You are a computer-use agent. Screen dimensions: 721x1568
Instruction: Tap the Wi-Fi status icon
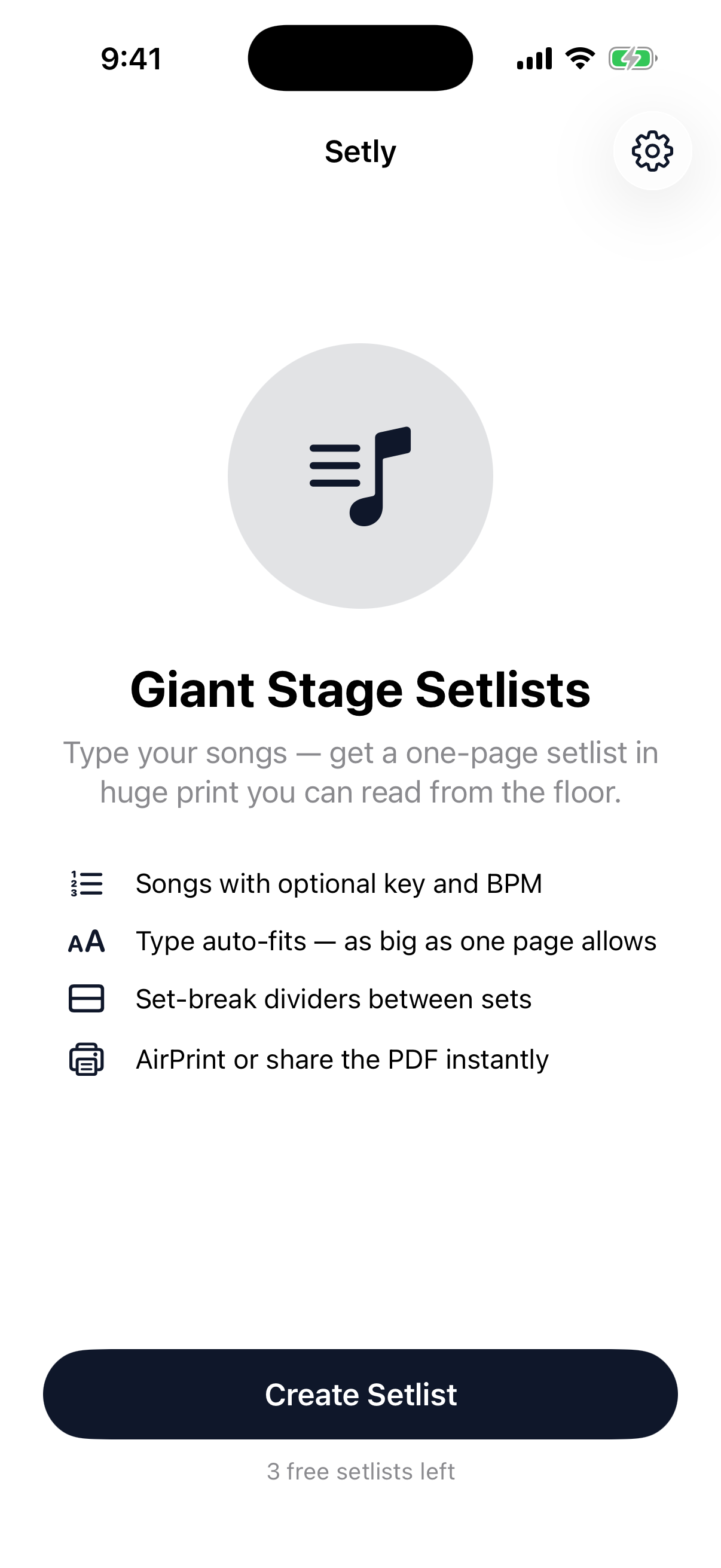(x=580, y=59)
